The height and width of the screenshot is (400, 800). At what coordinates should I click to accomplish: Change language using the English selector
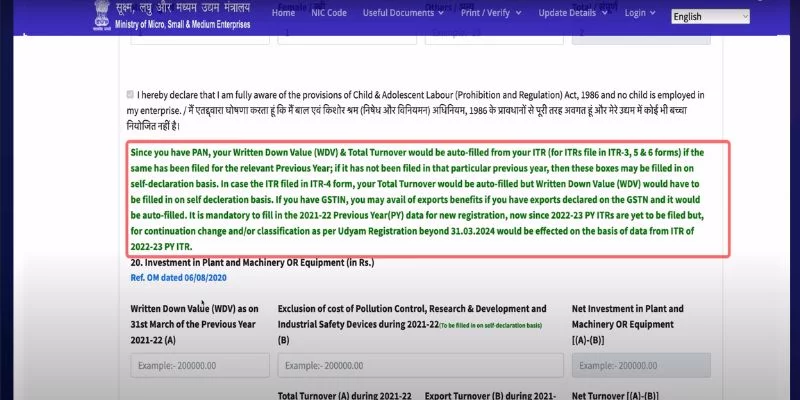[x=710, y=17]
